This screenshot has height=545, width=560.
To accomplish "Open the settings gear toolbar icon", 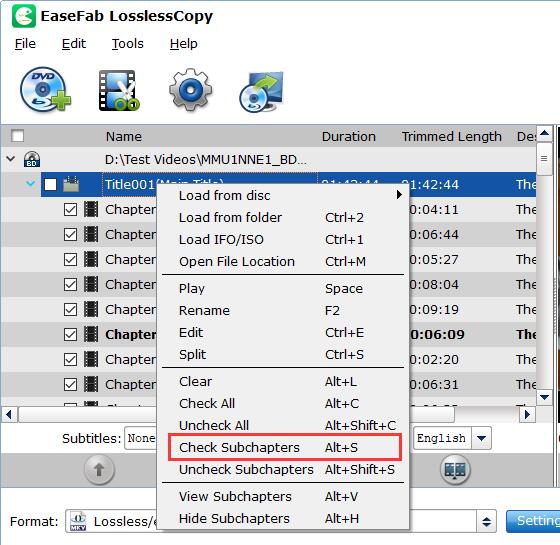I will (190, 90).
